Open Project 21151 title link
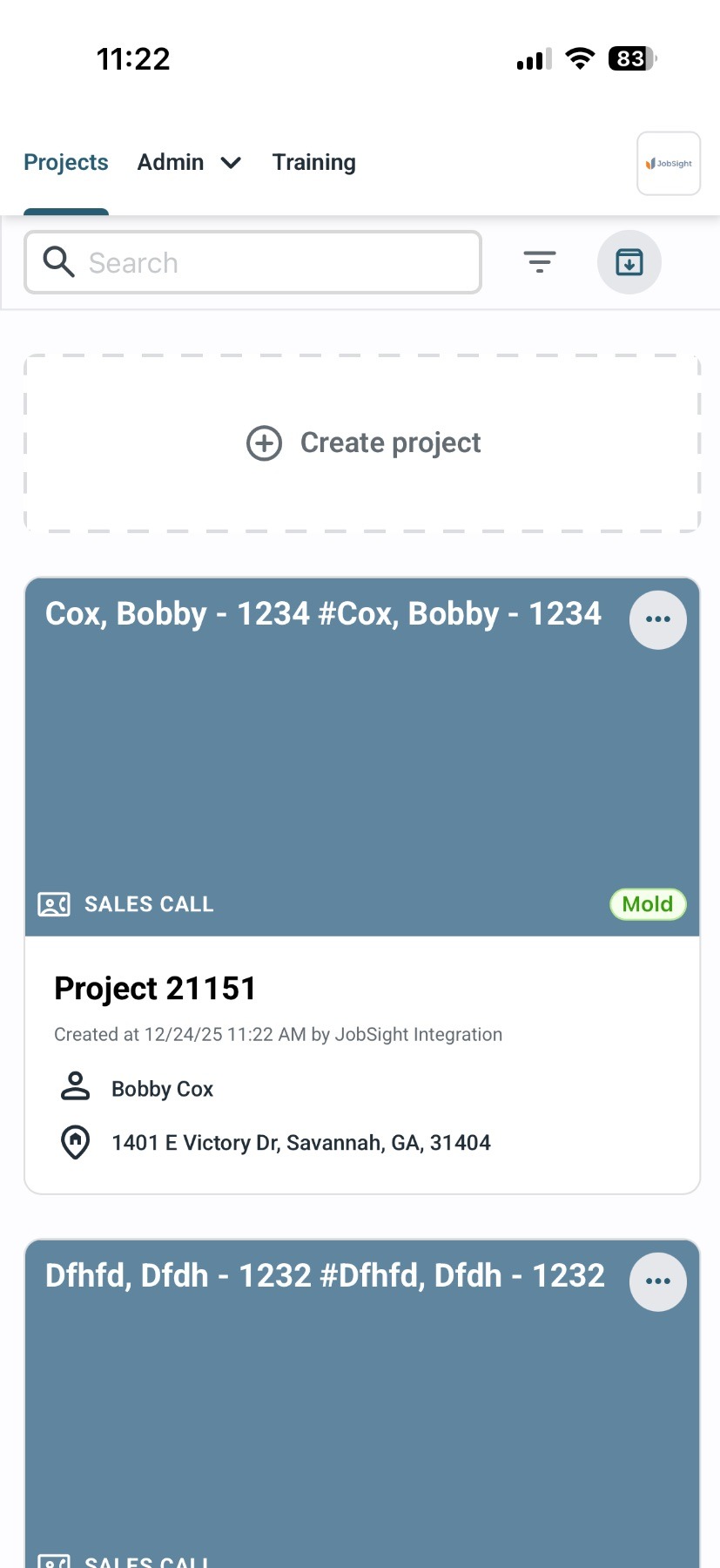The width and height of the screenshot is (720, 1568). click(155, 989)
